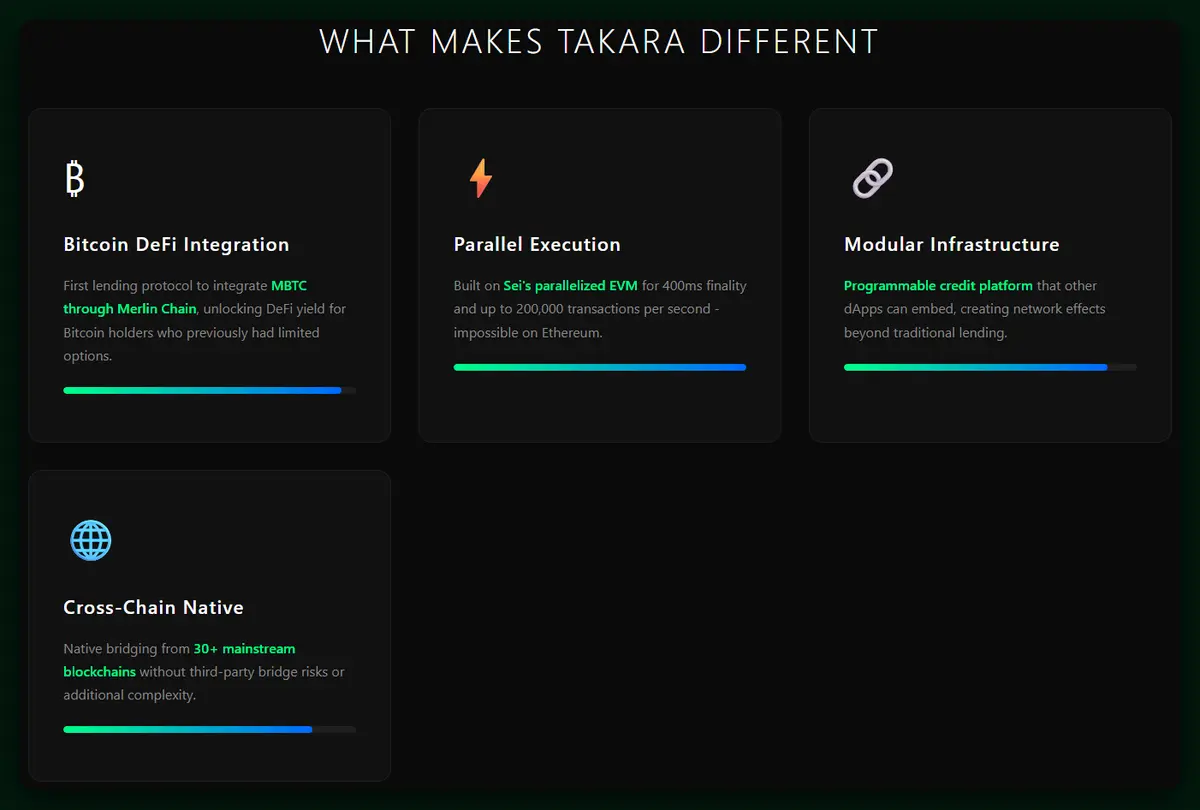Click the 'What Makes Takara Different' title
The height and width of the screenshot is (810, 1200).
[599, 42]
